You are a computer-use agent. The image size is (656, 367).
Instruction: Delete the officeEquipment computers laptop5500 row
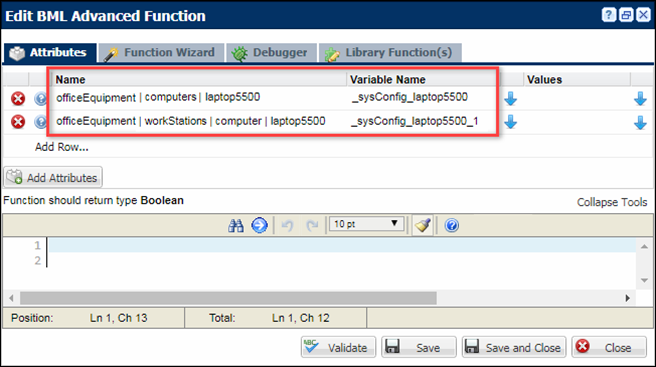click(18, 99)
